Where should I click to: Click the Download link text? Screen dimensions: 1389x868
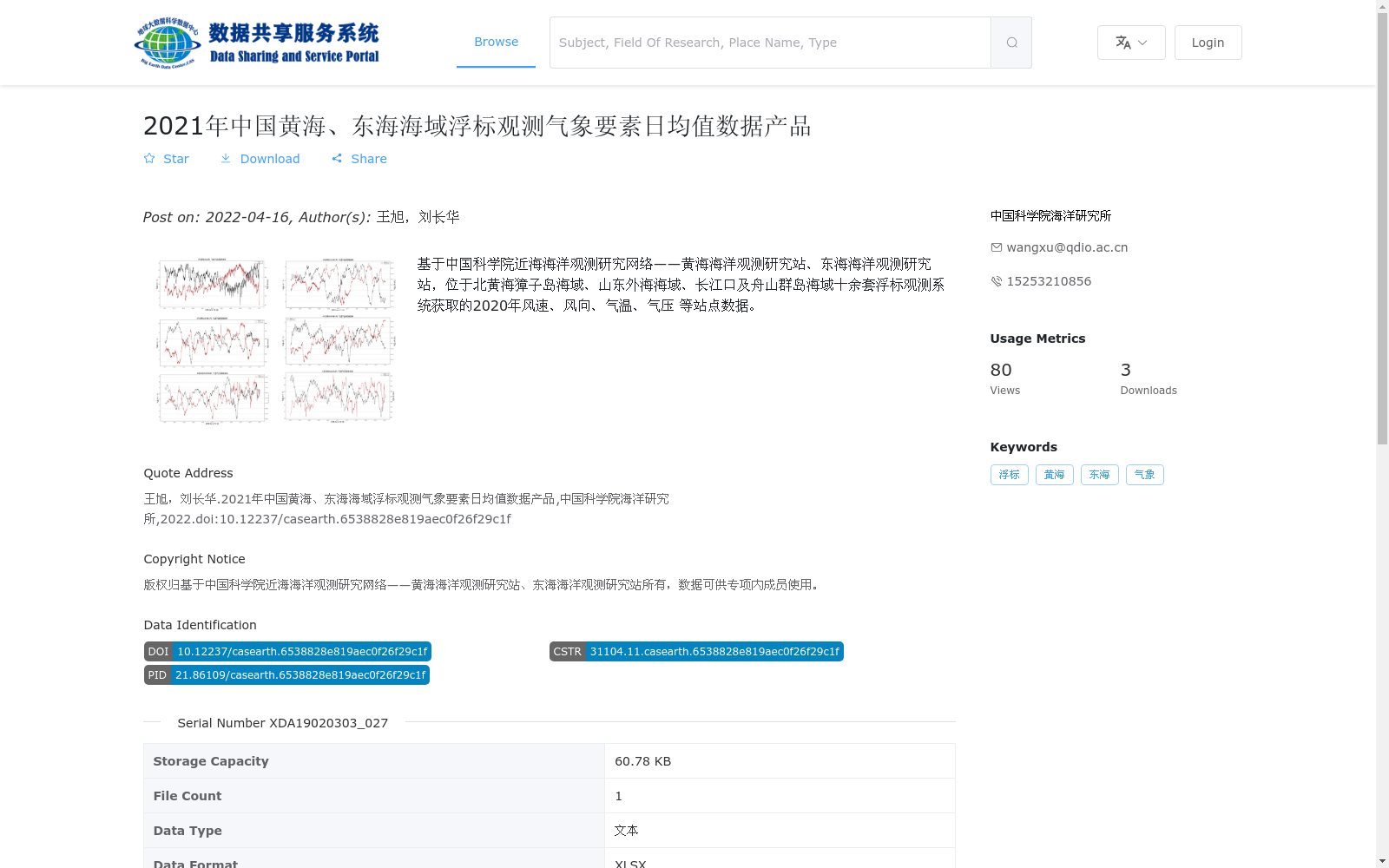tap(270, 159)
